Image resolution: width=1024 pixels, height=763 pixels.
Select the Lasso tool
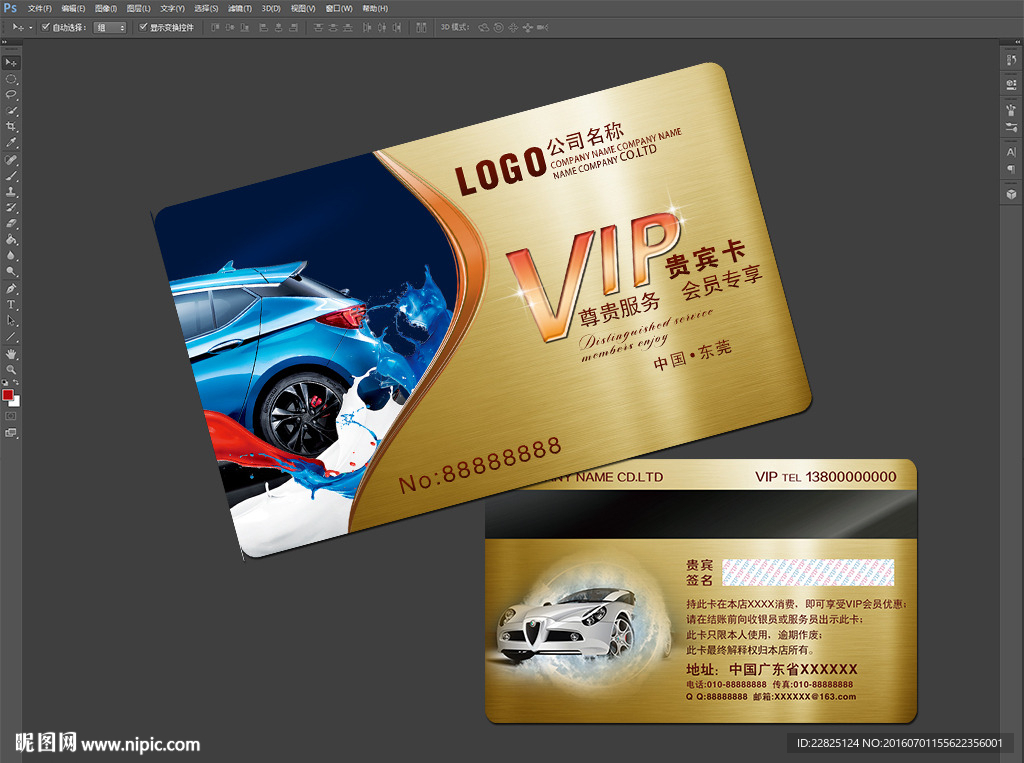[11, 95]
